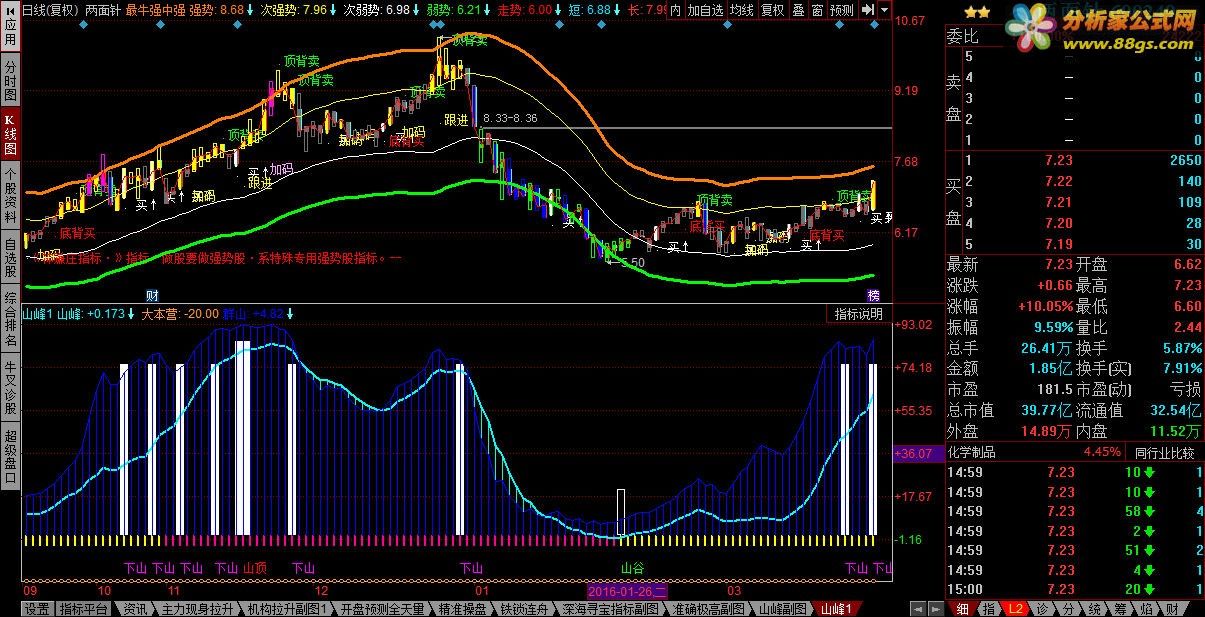Click the 8.33-8.36 price gap label
This screenshot has height=617, width=1205.
[510, 118]
